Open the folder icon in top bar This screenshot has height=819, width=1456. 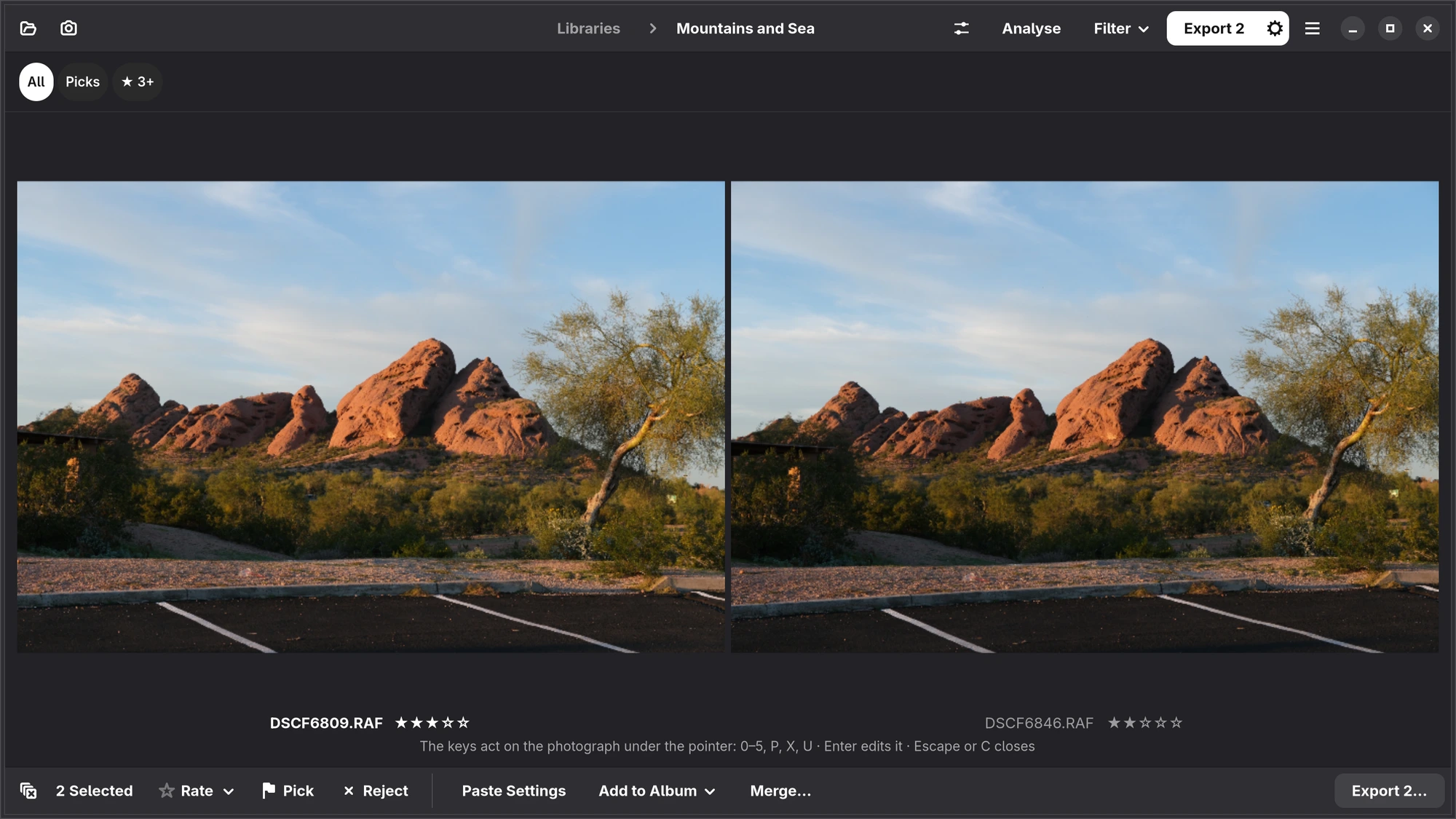tap(28, 28)
